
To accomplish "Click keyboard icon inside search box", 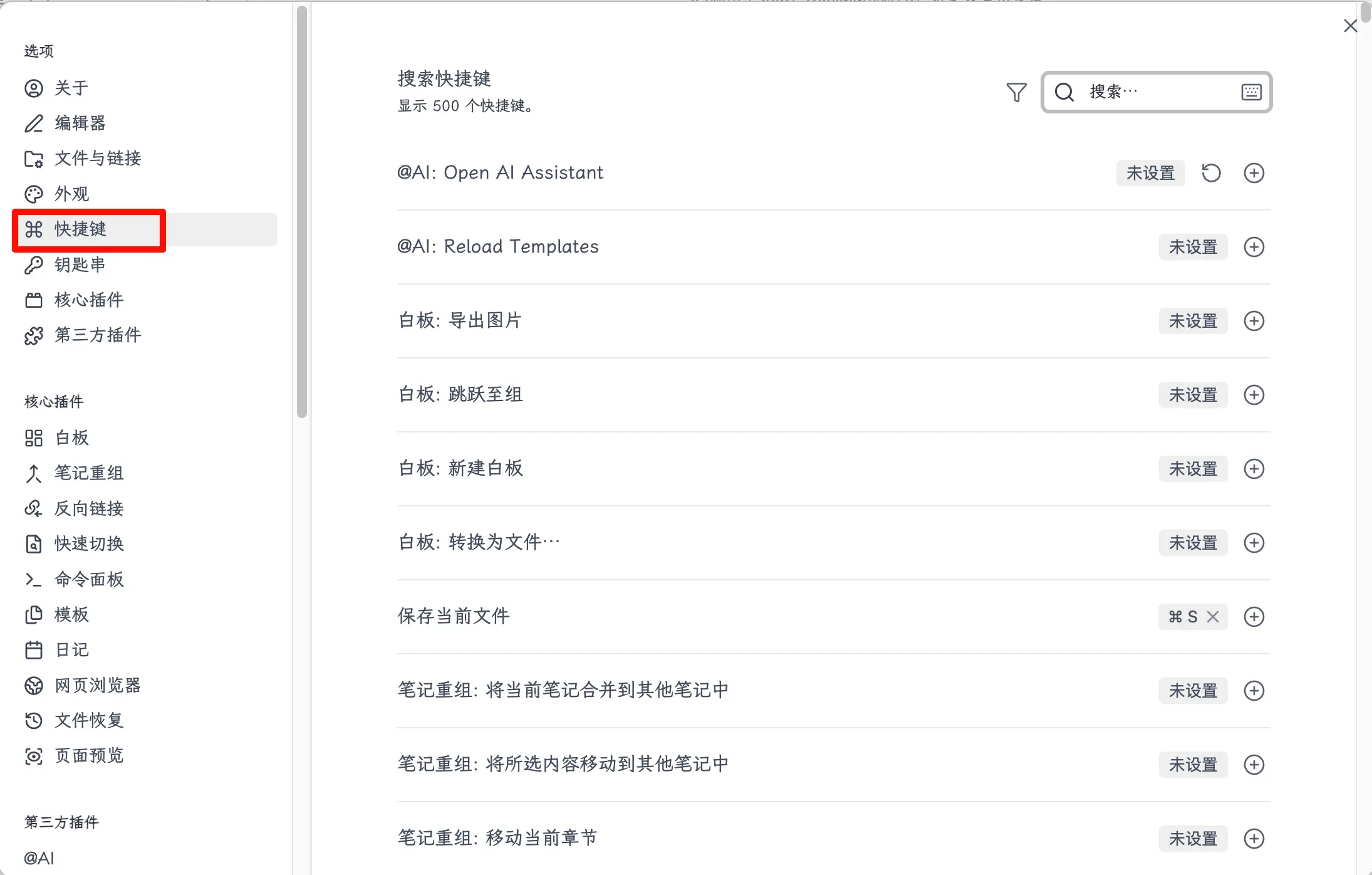I will click(x=1251, y=92).
